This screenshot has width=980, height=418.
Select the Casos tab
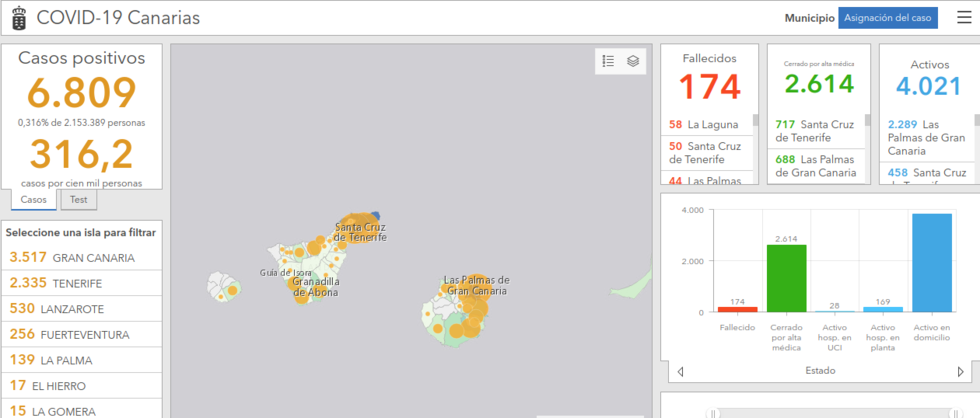(34, 200)
